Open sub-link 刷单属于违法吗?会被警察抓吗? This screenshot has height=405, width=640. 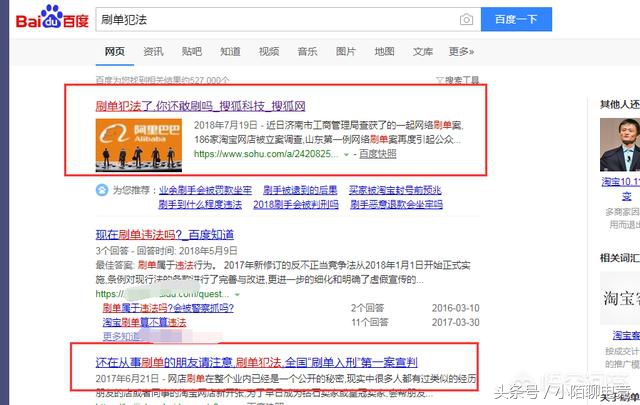(168, 308)
